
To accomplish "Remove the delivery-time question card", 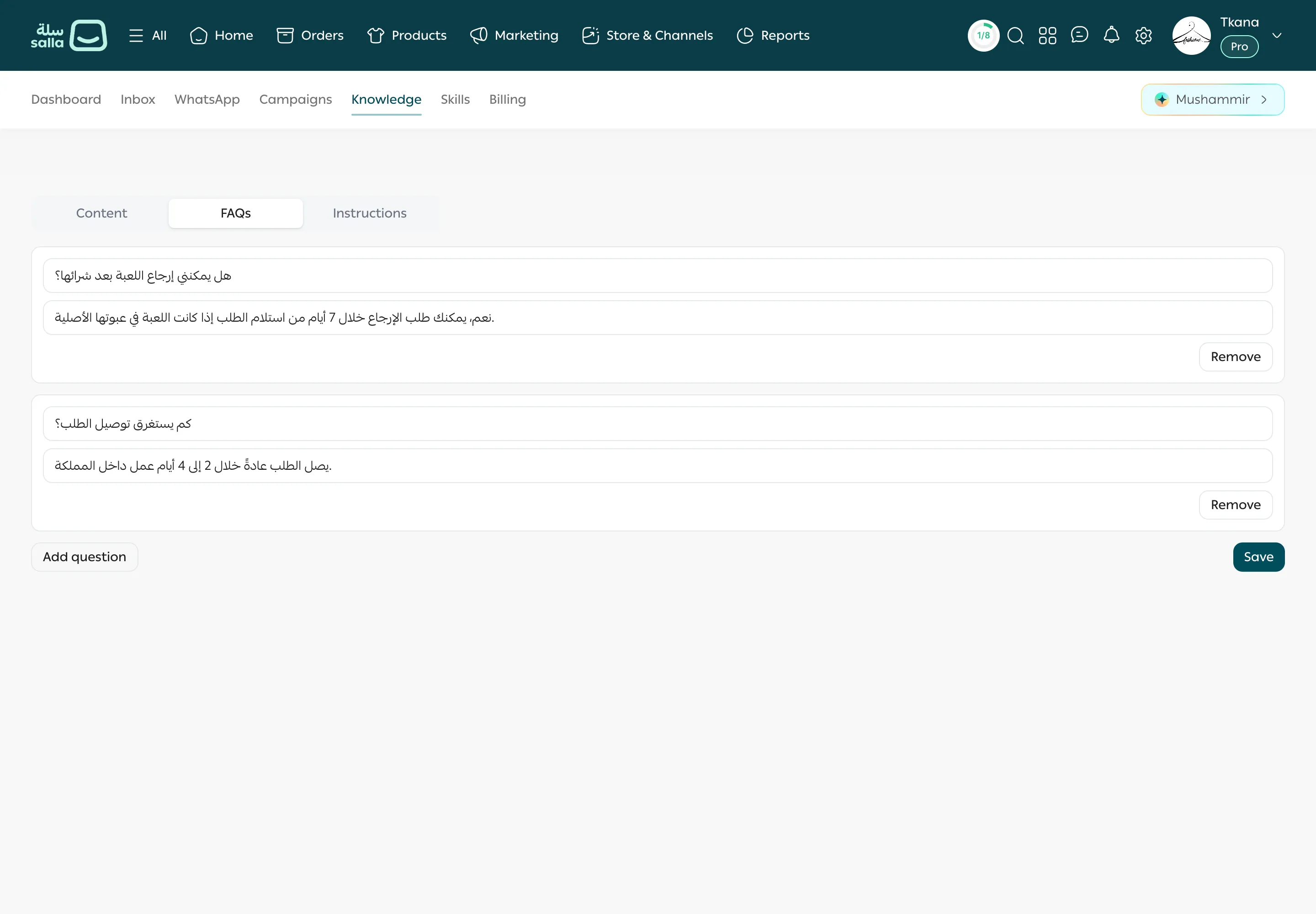I will 1235,505.
